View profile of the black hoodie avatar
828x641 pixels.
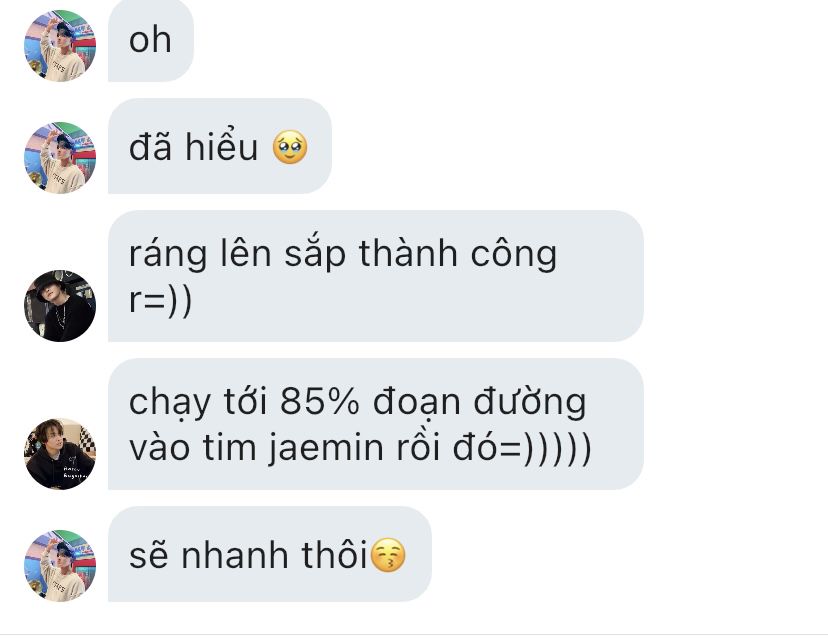pos(60,454)
